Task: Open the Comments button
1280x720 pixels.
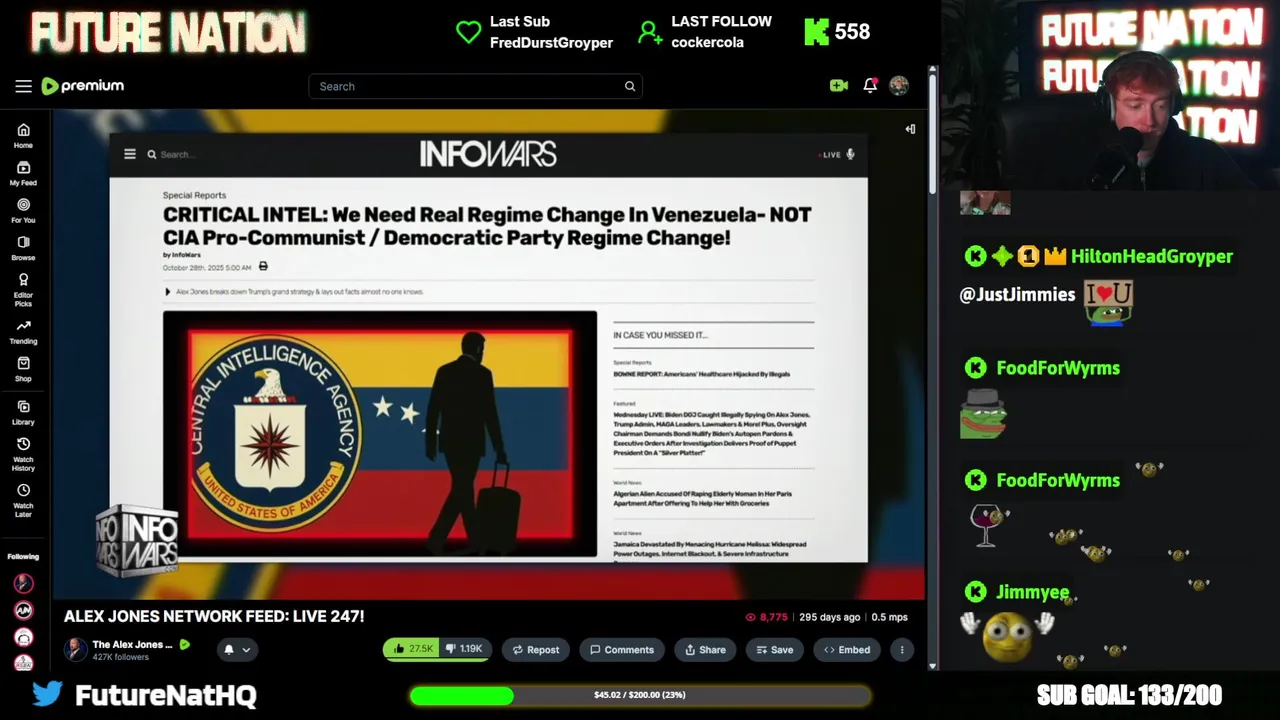Action: click(x=621, y=650)
